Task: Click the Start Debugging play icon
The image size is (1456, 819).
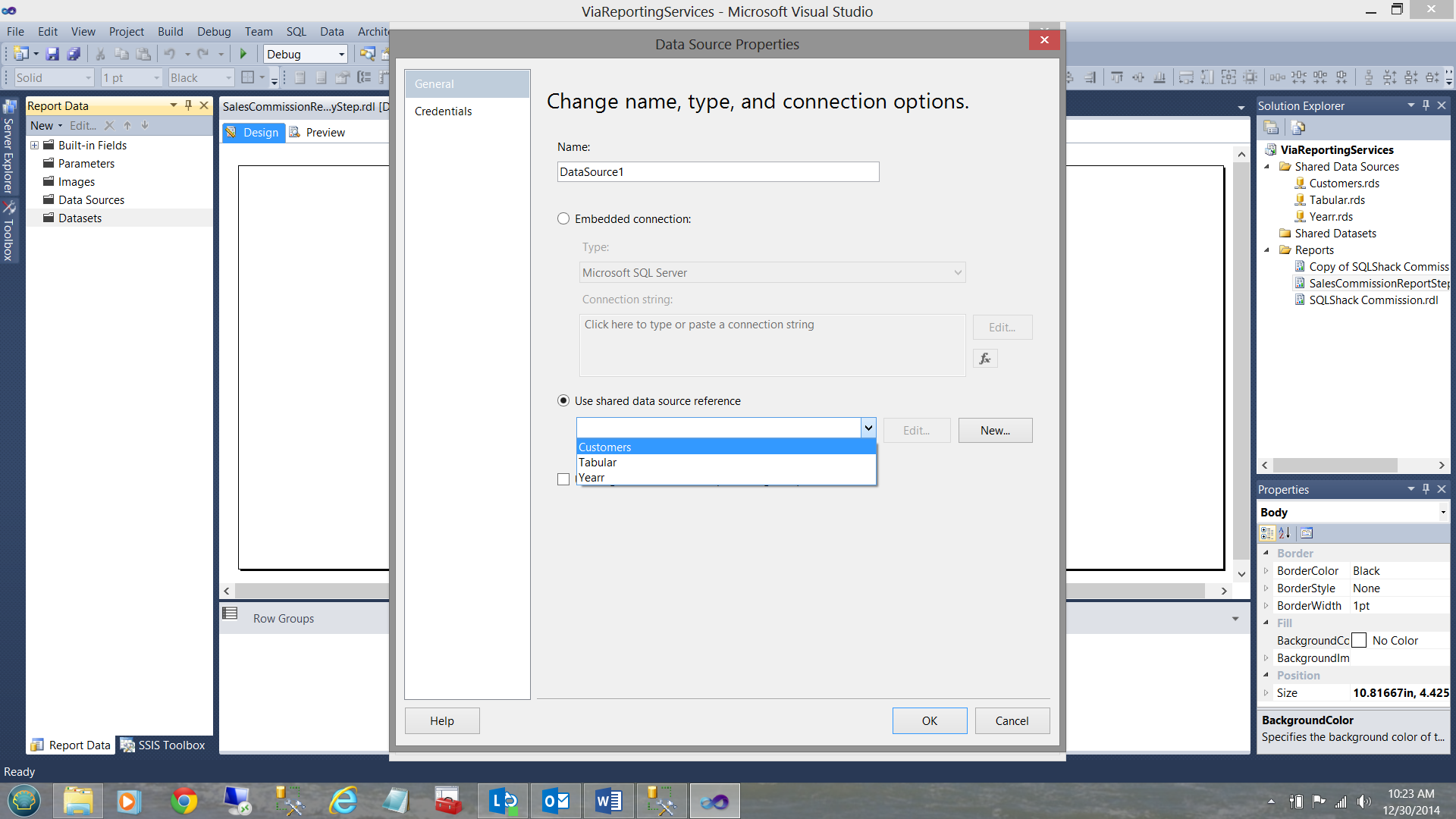Action: 243,54
